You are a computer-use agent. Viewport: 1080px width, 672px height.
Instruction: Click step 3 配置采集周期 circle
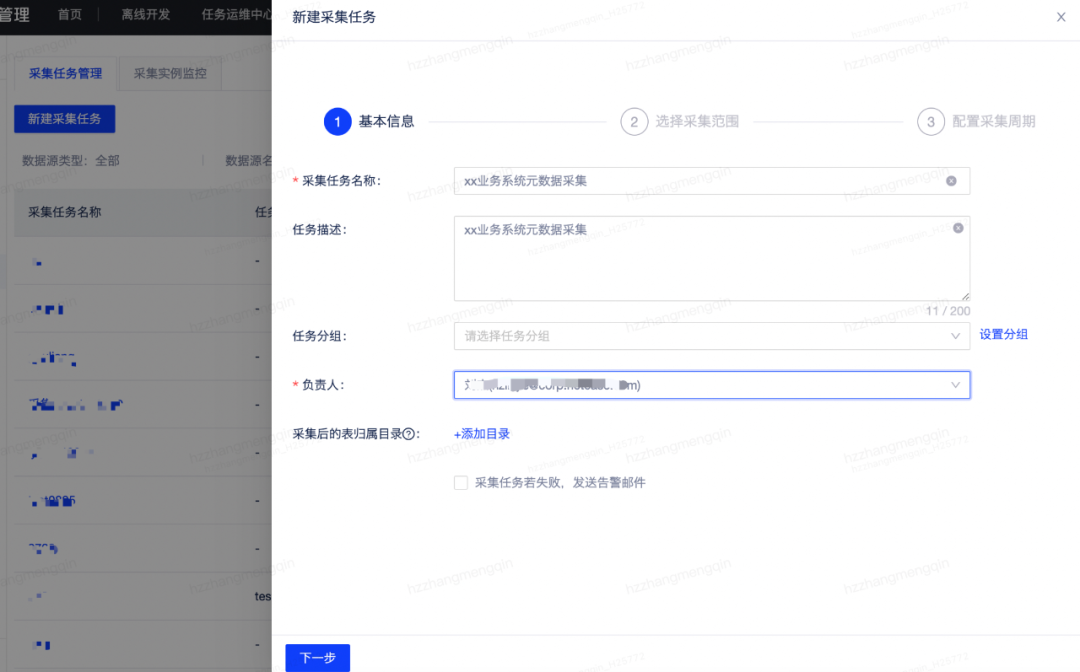(x=930, y=121)
